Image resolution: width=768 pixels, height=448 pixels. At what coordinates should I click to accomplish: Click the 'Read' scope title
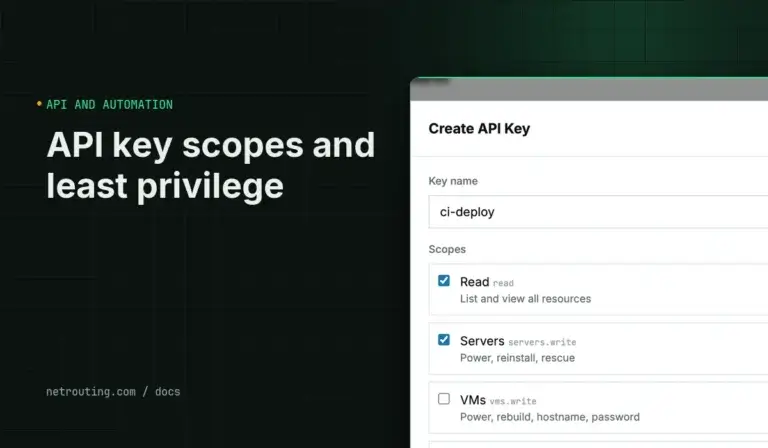click(475, 282)
